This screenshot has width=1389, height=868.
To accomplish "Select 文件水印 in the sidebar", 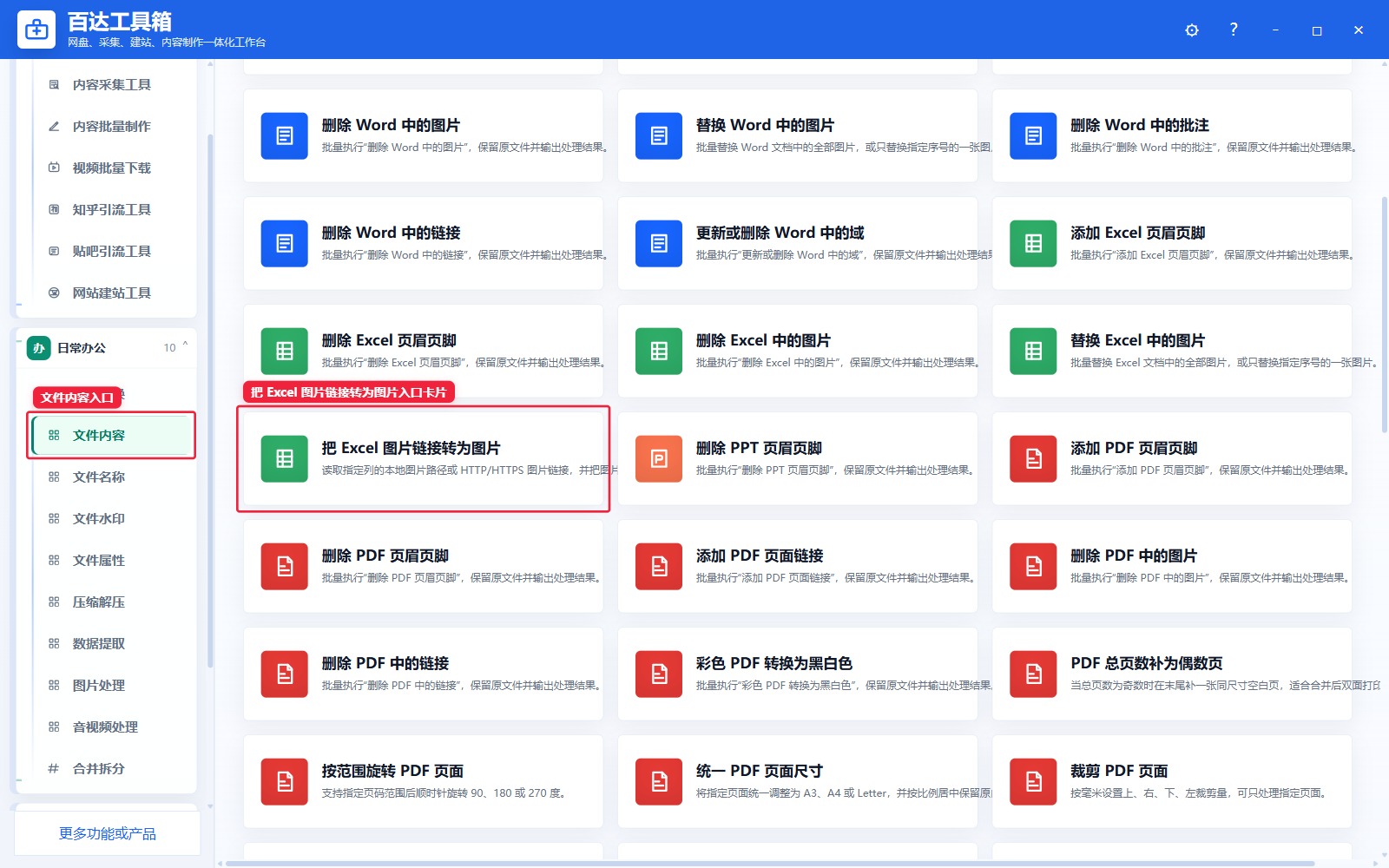I will click(x=111, y=519).
